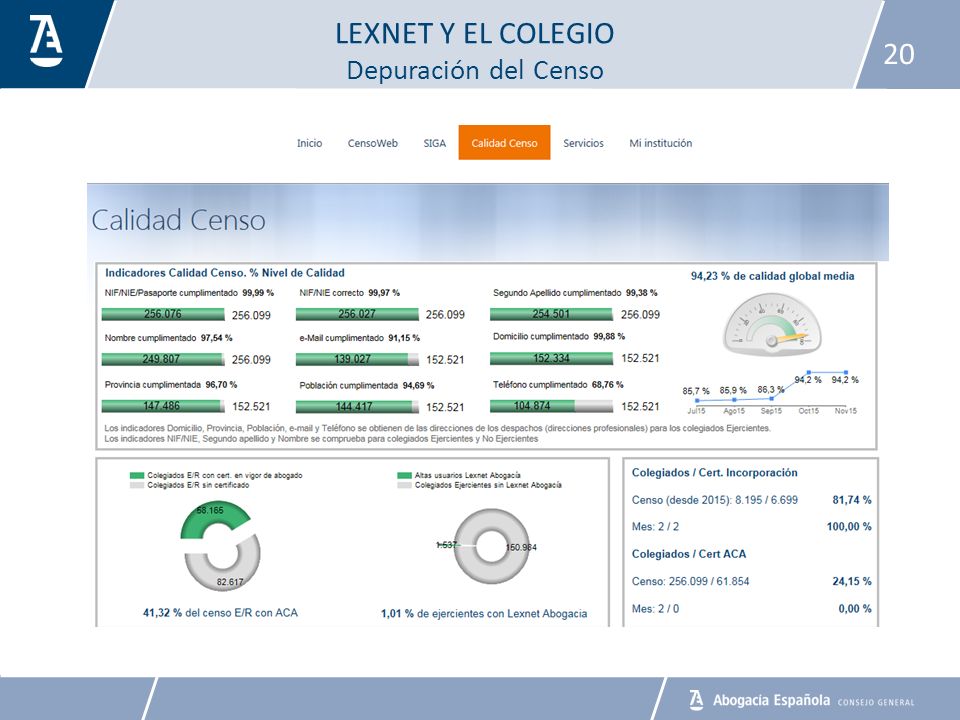Click the 85,7 % trend value label
The width and height of the screenshot is (960, 720).
coord(696,391)
